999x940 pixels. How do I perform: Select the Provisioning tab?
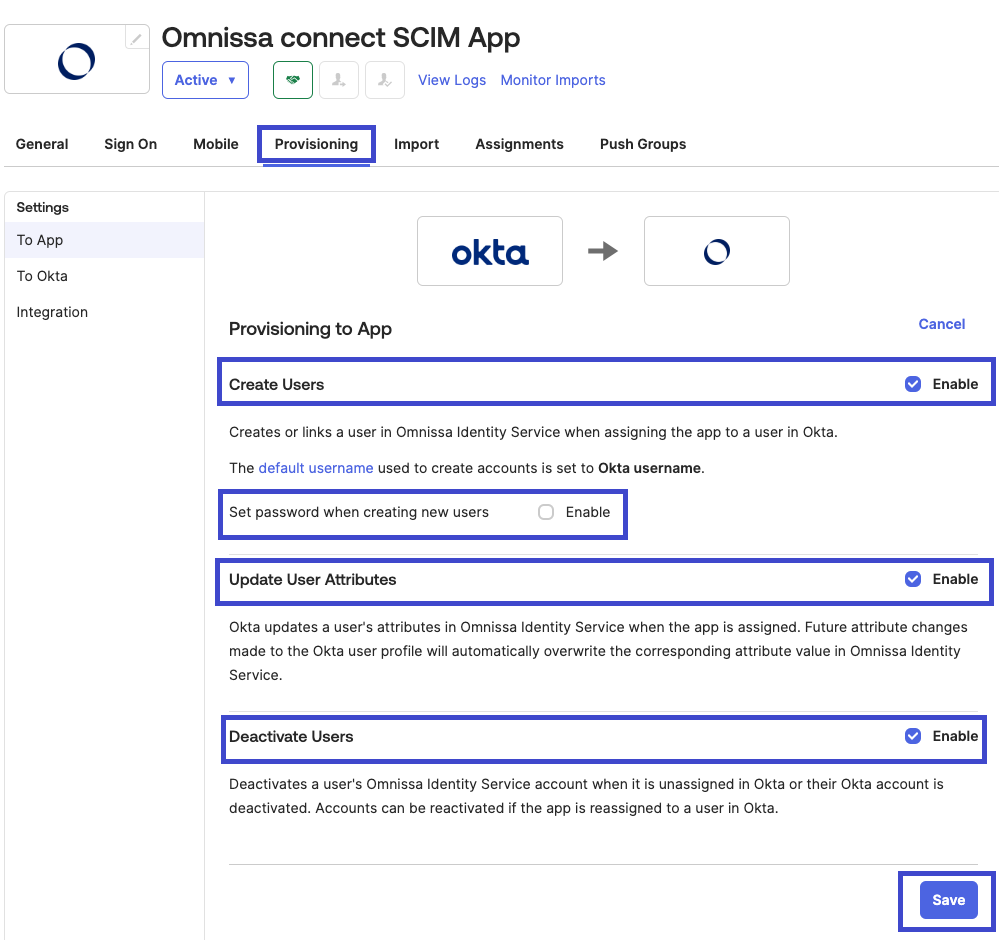(317, 145)
